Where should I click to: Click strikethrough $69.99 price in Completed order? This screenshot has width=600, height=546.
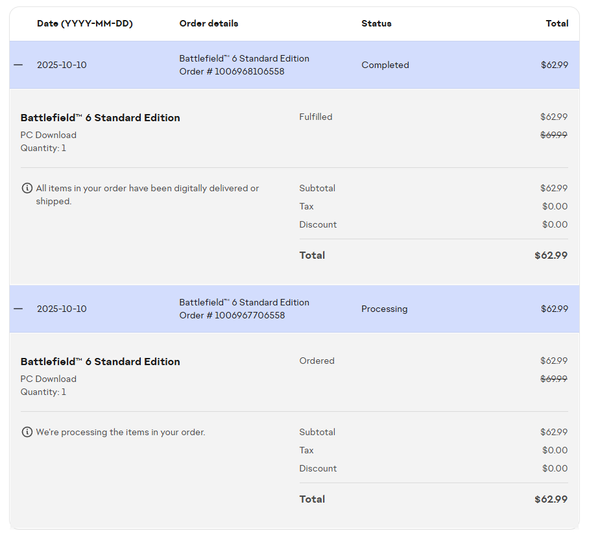[x=554, y=135]
